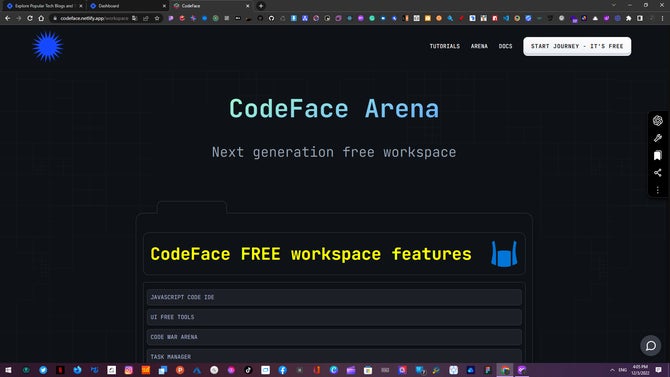Open the ChatGPT icon in side panel
Screen dimensions: 670x377
click(657, 120)
